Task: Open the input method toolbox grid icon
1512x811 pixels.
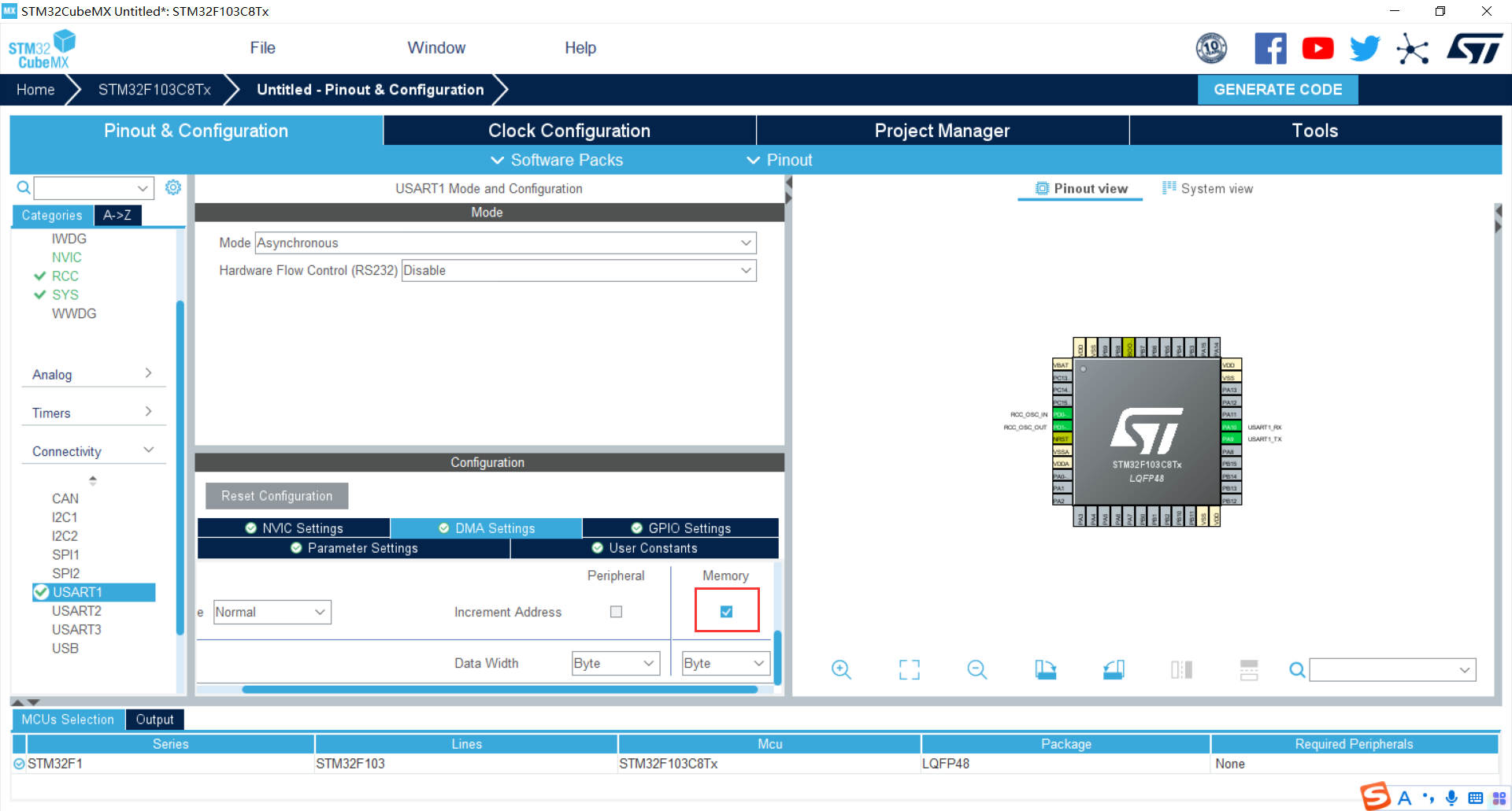Action: [1499, 798]
